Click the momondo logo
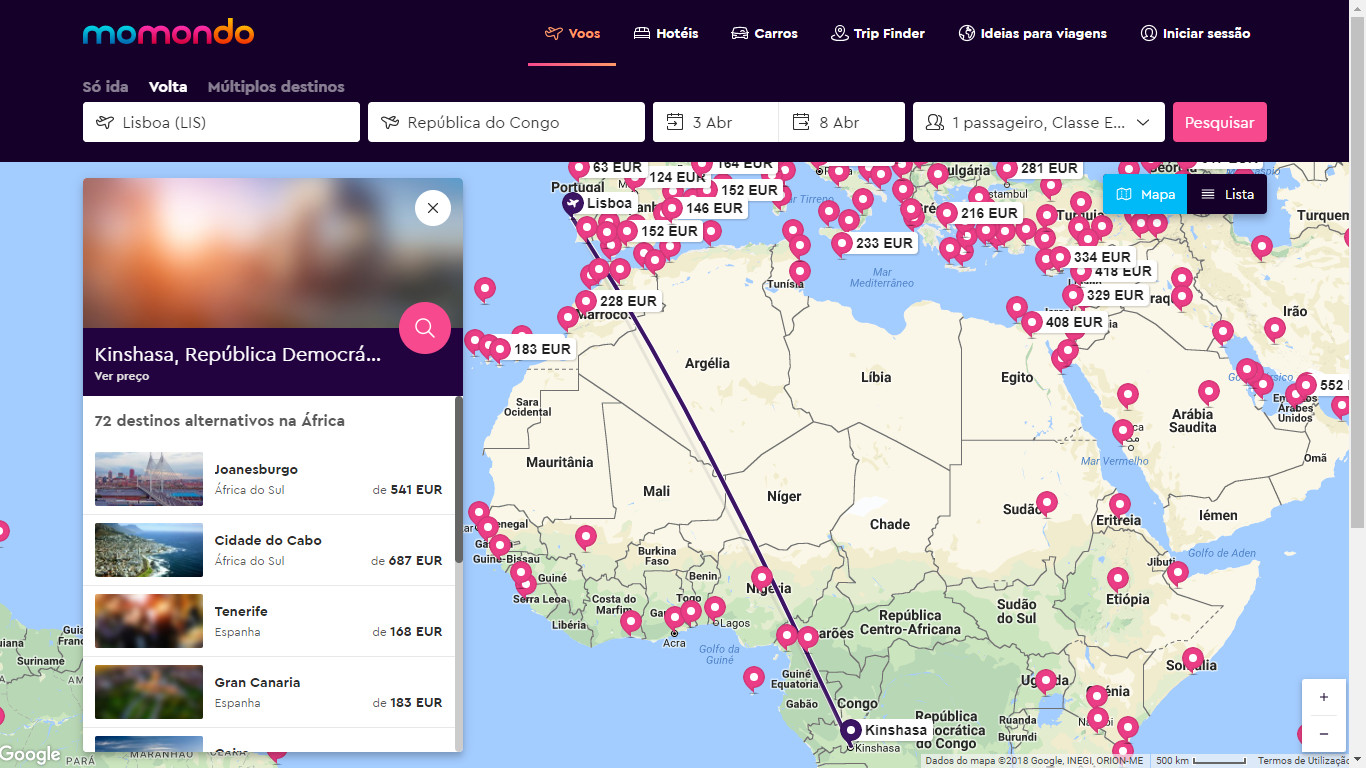 (168, 33)
